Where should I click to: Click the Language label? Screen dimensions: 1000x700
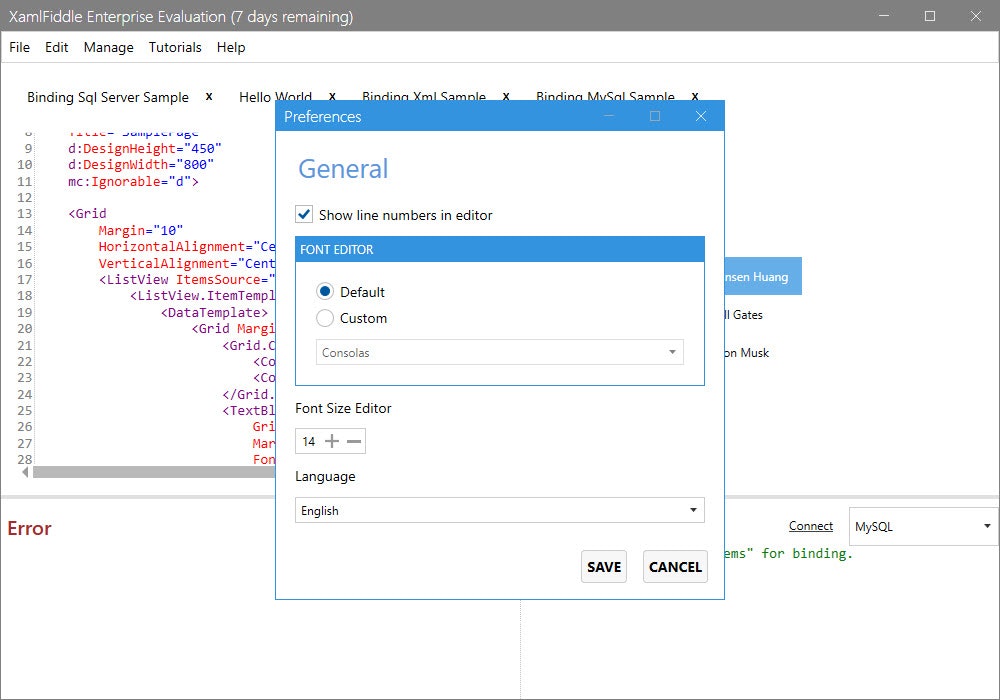325,476
